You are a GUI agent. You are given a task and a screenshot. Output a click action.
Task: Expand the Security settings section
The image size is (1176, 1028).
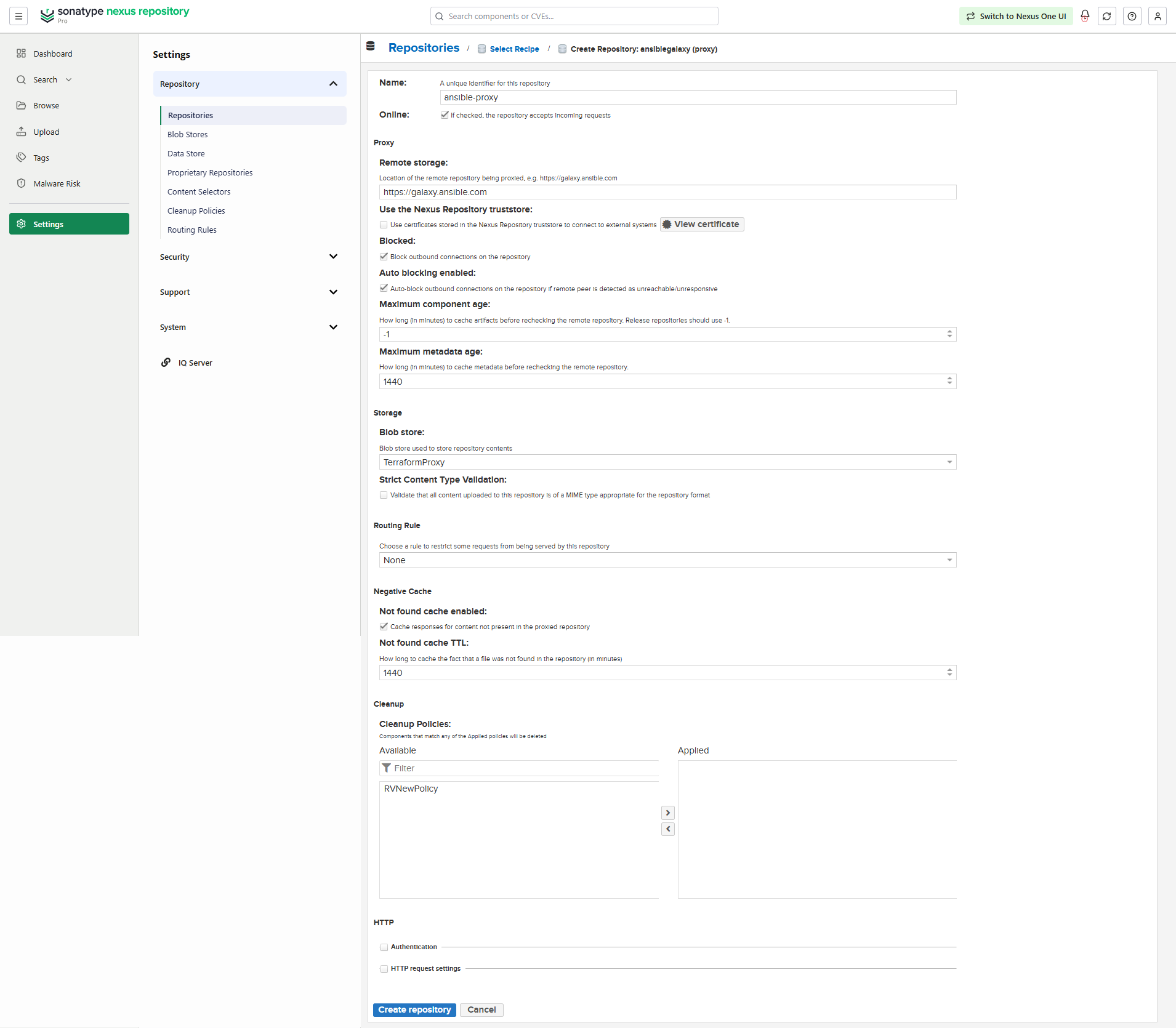249,257
